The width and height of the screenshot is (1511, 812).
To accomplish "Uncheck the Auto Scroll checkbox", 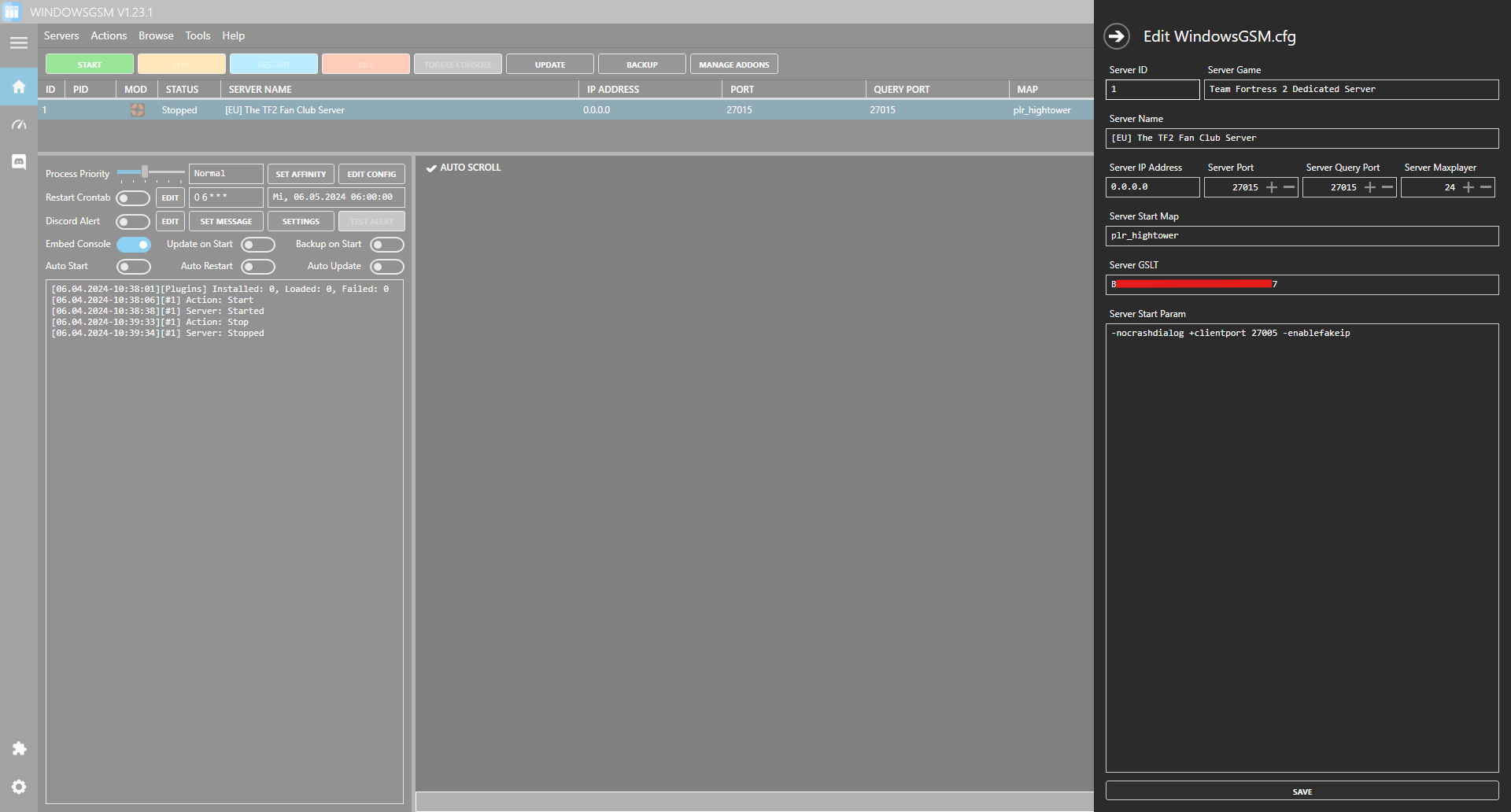I will 431,168.
